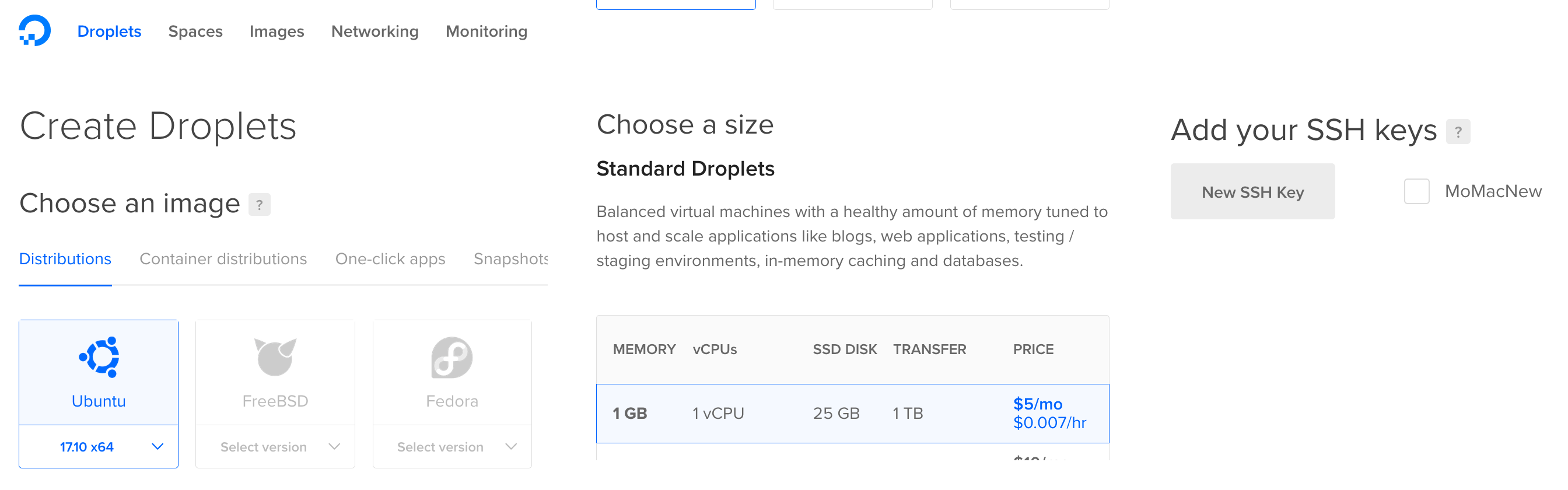
Task: Expand the Ubuntu 17.10 x64 version dropdown
Action: (99, 447)
